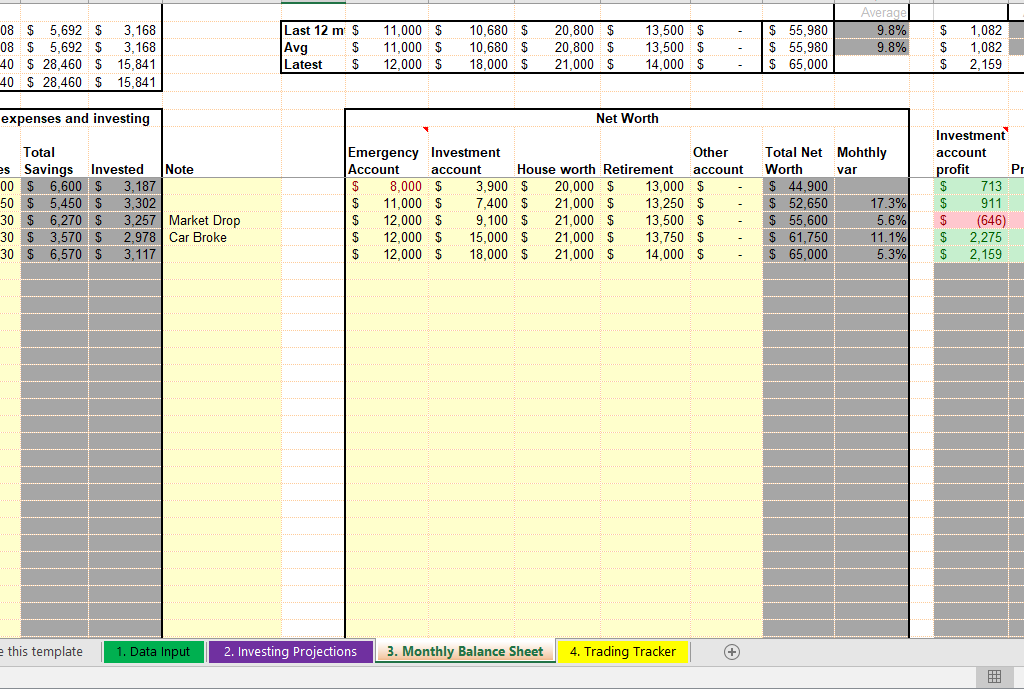Click the Normal view icon in status bar
This screenshot has width=1024, height=690.
pos(994,677)
